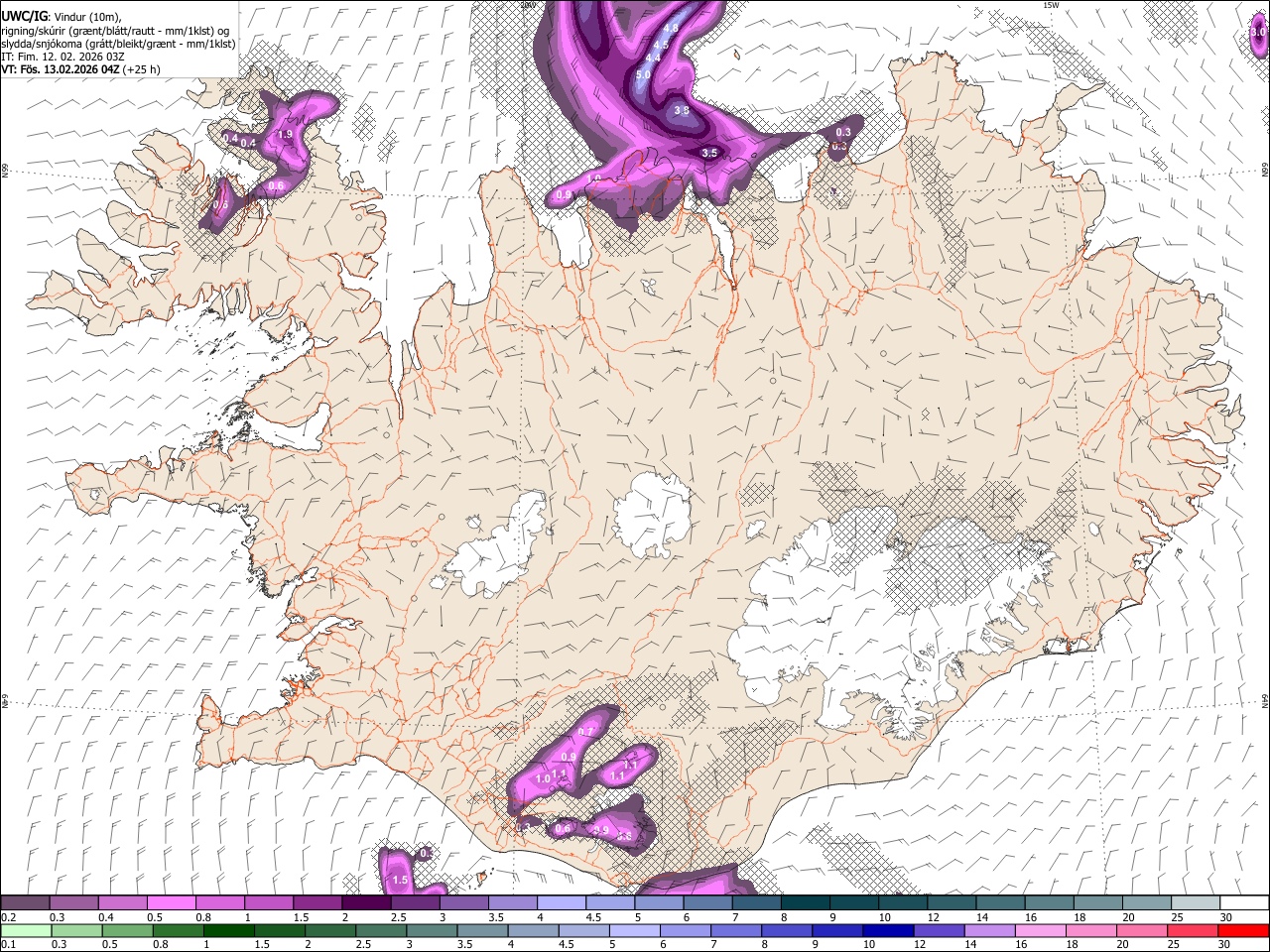1270x952 pixels.
Task: Click the 1.5 value on the map off the south coast
Action: [x=401, y=880]
